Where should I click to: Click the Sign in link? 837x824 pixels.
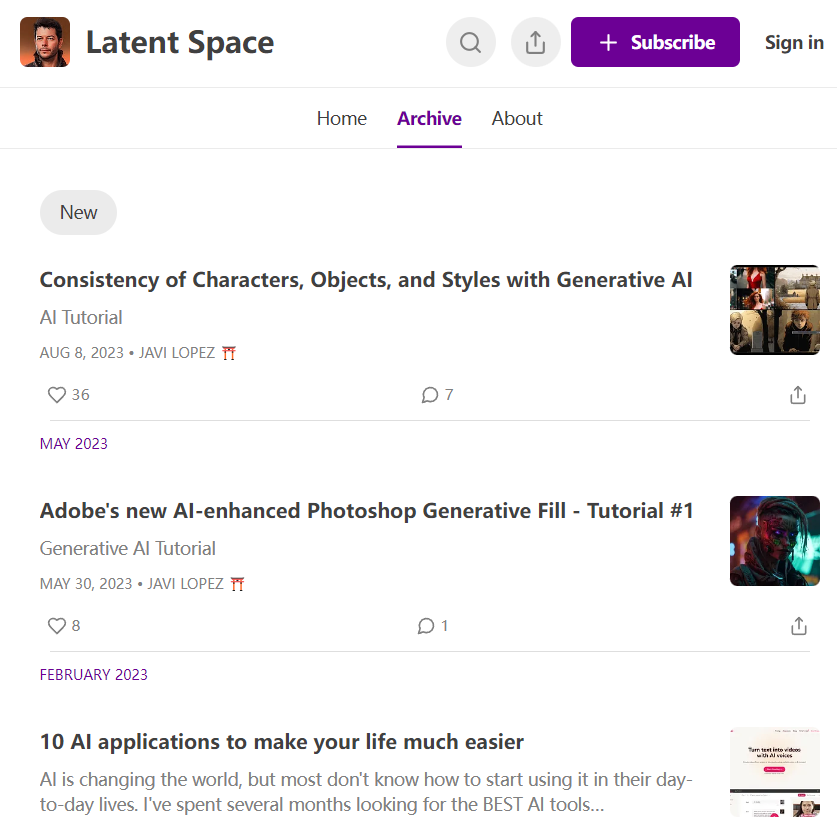coord(794,42)
